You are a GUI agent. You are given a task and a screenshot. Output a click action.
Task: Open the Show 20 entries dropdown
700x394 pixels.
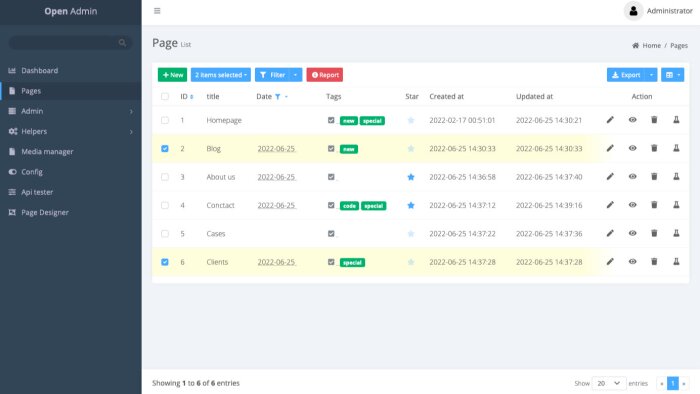(x=608, y=383)
